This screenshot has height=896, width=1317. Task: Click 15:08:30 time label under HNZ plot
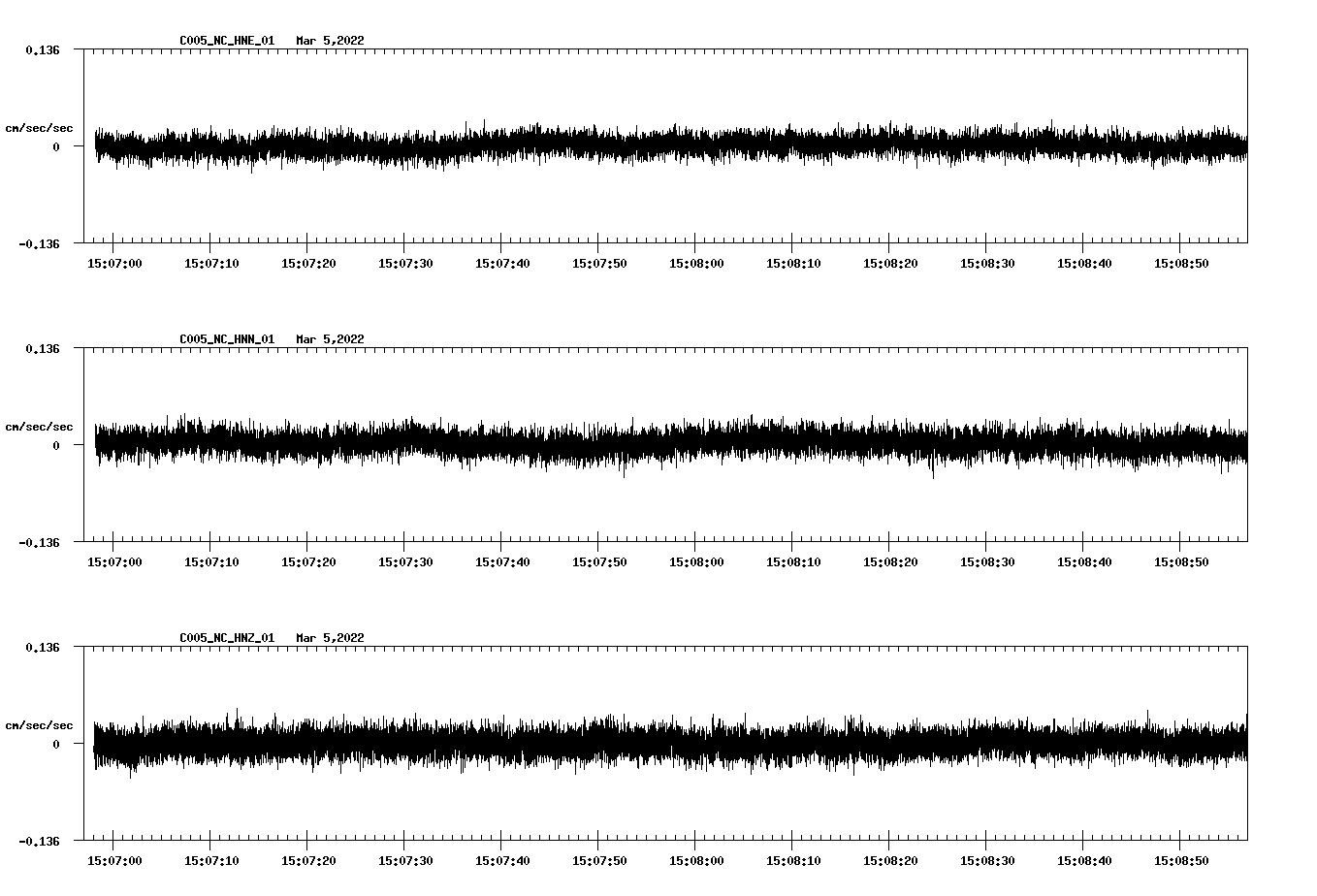coord(987,860)
